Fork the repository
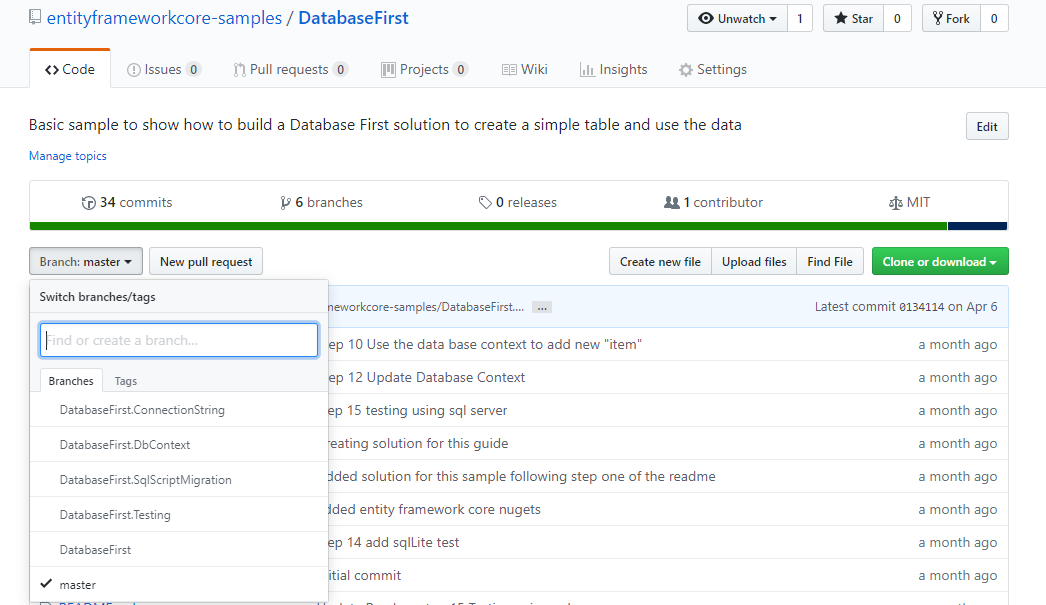1046x605 pixels. click(x=951, y=19)
